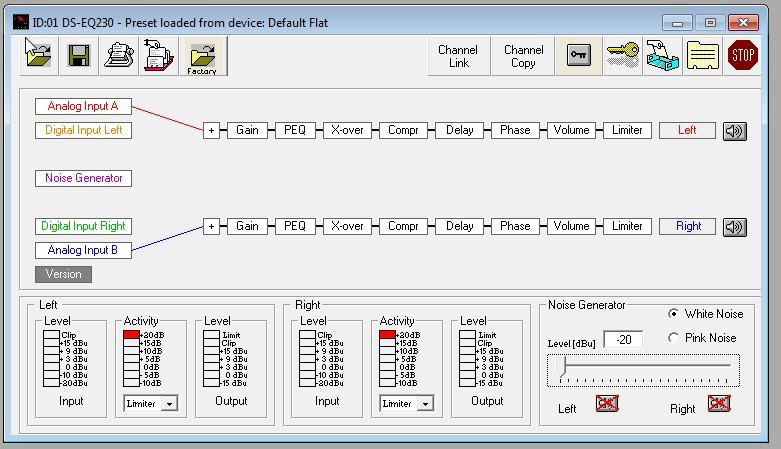Select the White Noise radio button
Image resolution: width=781 pixels, height=449 pixels.
673,313
